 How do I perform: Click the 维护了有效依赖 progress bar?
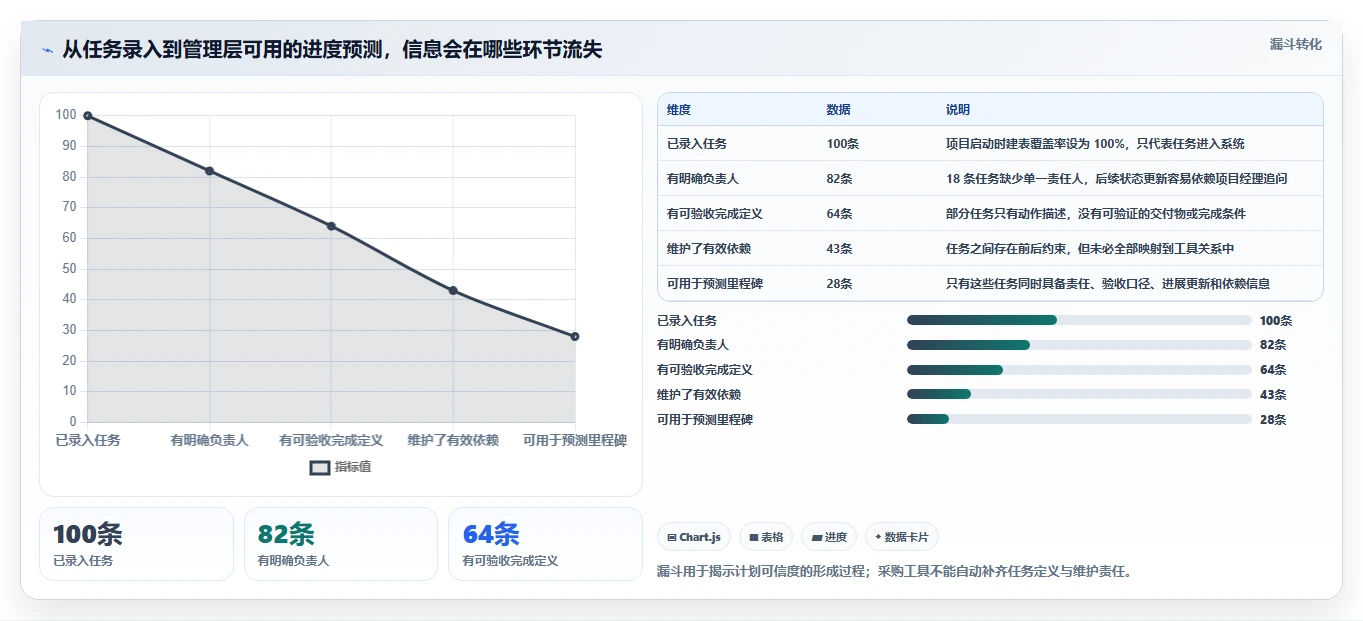click(x=1079, y=394)
